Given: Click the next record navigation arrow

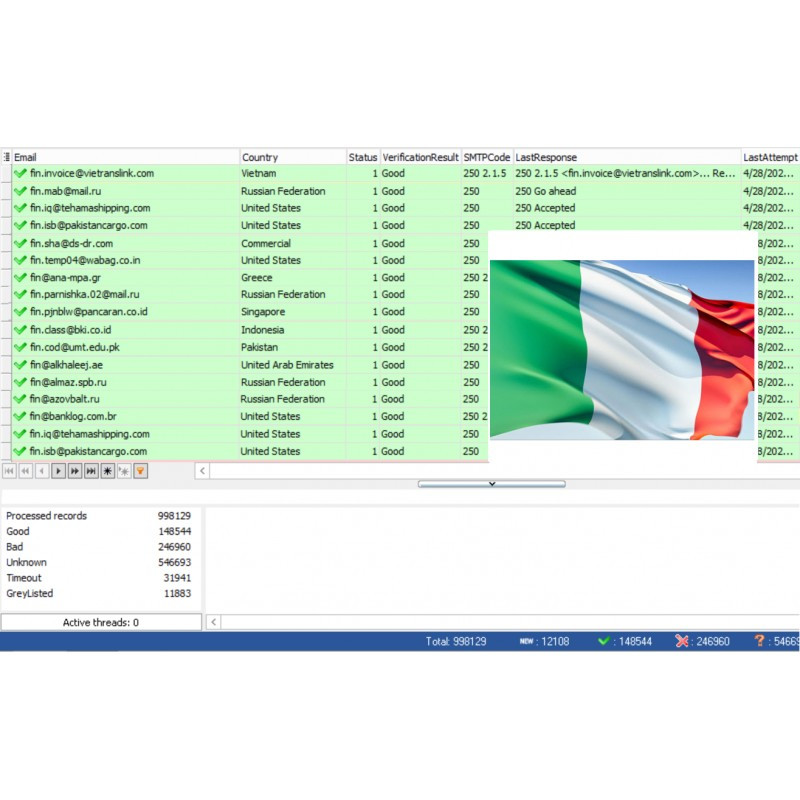Looking at the screenshot, I should point(58,471).
